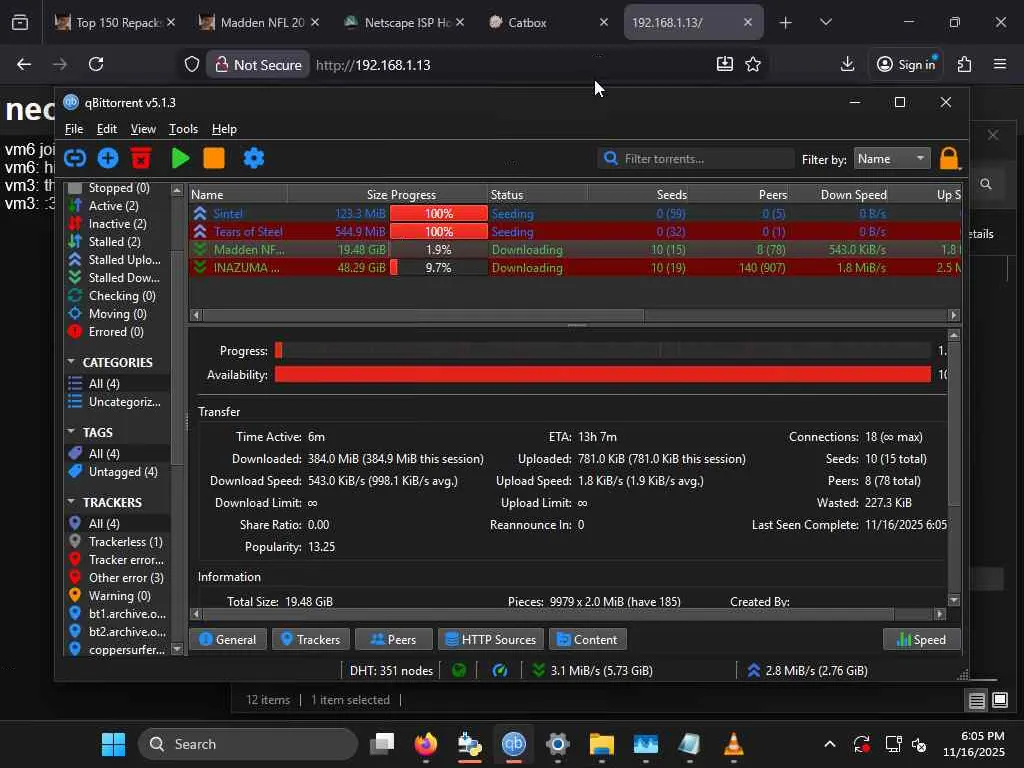The height and width of the screenshot is (768, 1024).
Task: Sort torrents by Down Speed column
Action: click(839, 194)
